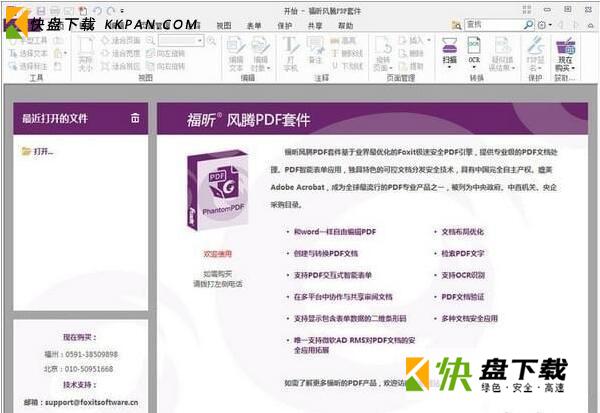The width and height of the screenshot is (600, 413).
Task: Click the PhantomPDF product box image
Action: (x=218, y=190)
